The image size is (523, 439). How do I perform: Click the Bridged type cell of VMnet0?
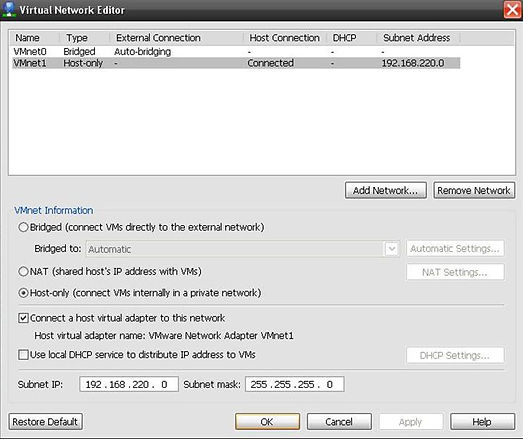click(79, 52)
